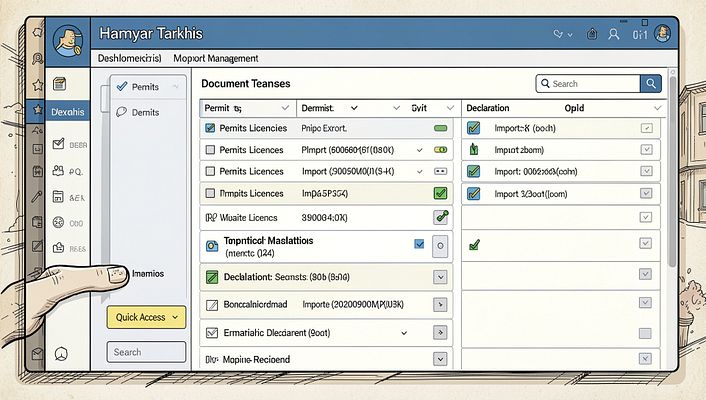706x400 pixels.
Task: Select the Dexahis sidebar tab
Action: [x=68, y=112]
